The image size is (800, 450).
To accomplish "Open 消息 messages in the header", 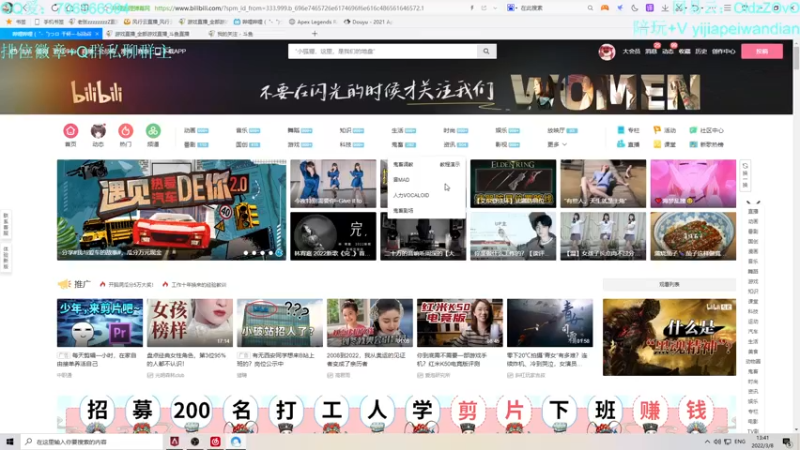I will [x=651, y=52].
